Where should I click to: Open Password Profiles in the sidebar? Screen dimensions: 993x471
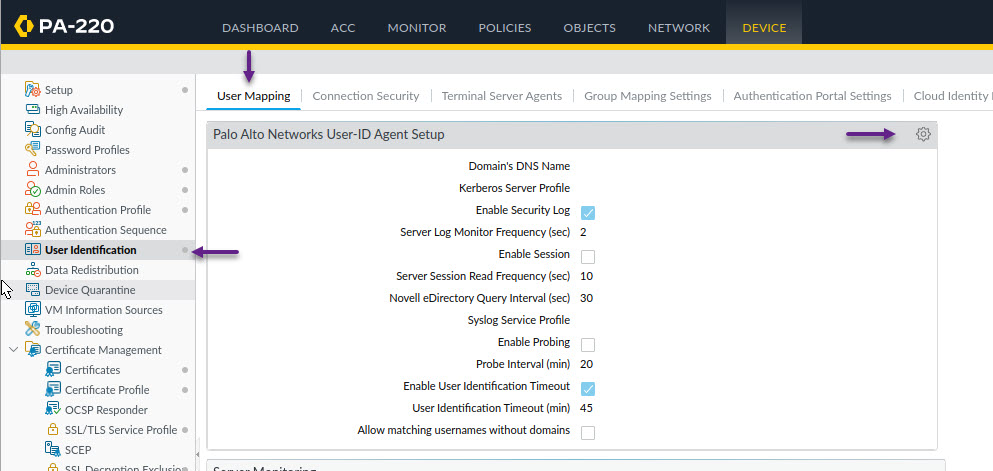[87, 150]
